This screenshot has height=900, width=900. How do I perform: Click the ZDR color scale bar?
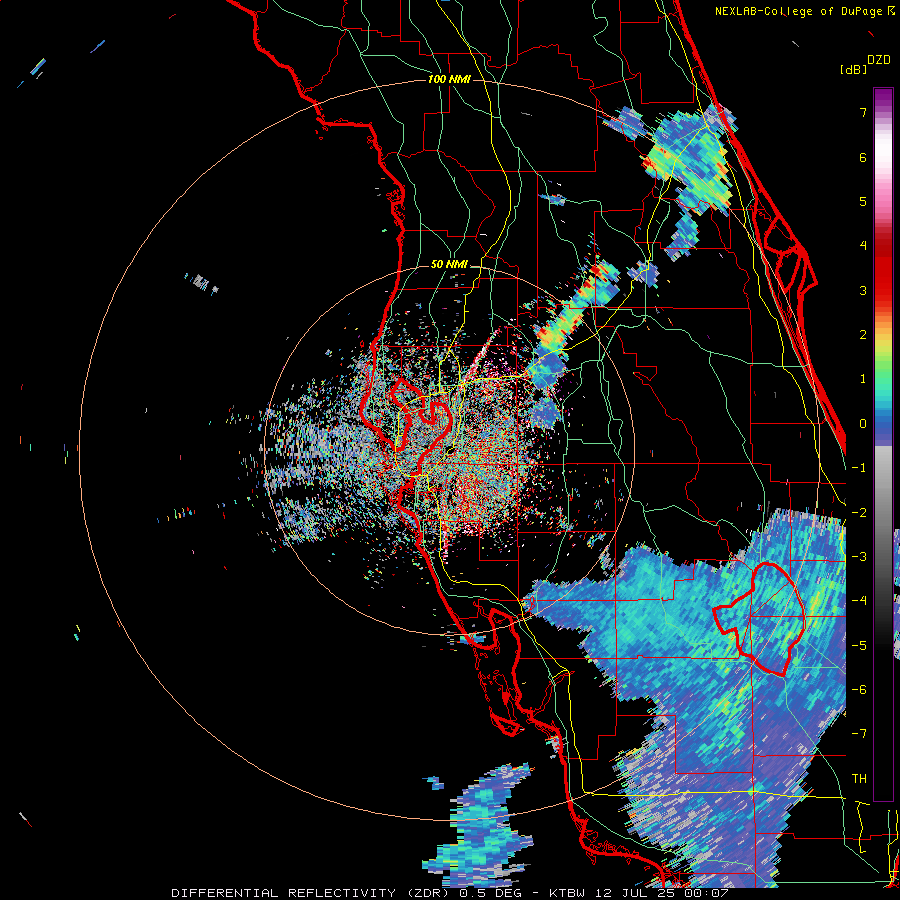coord(883,444)
